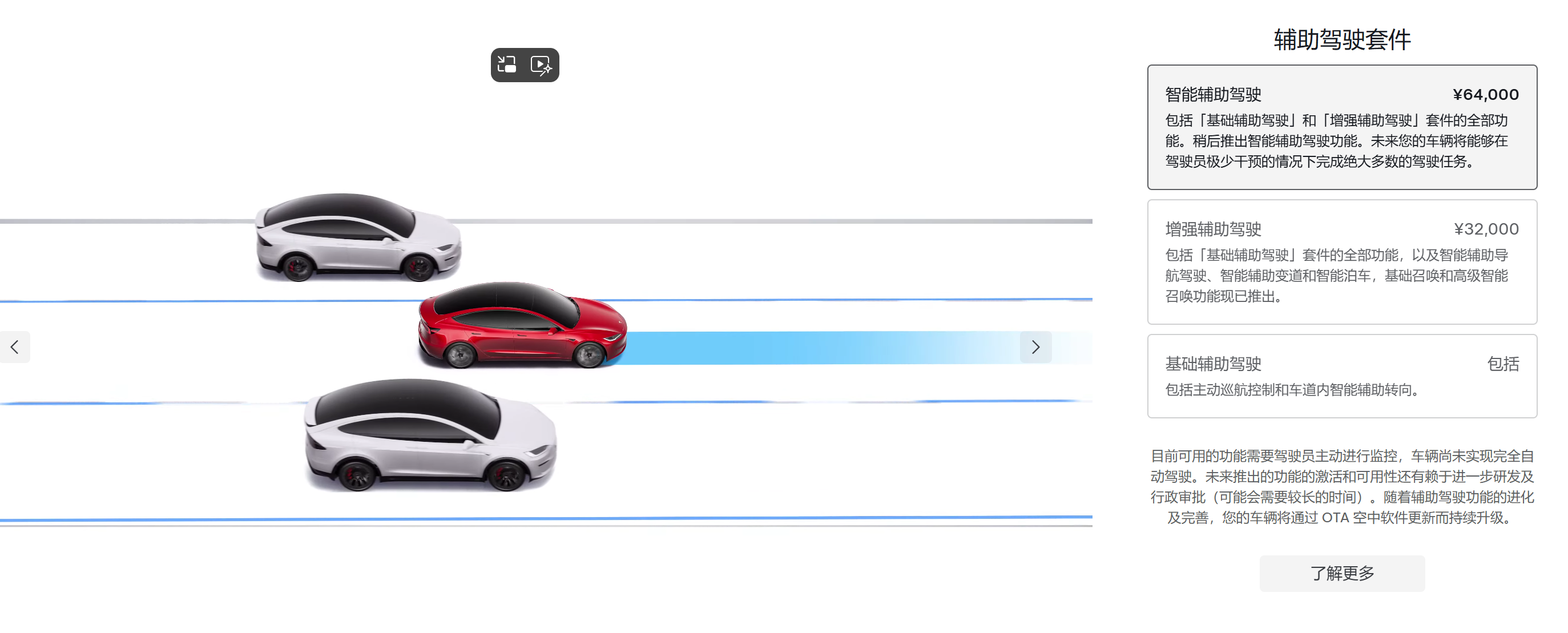Click the picture-in-picture video icon
This screenshot has height=633, width=1568.
tap(507, 64)
